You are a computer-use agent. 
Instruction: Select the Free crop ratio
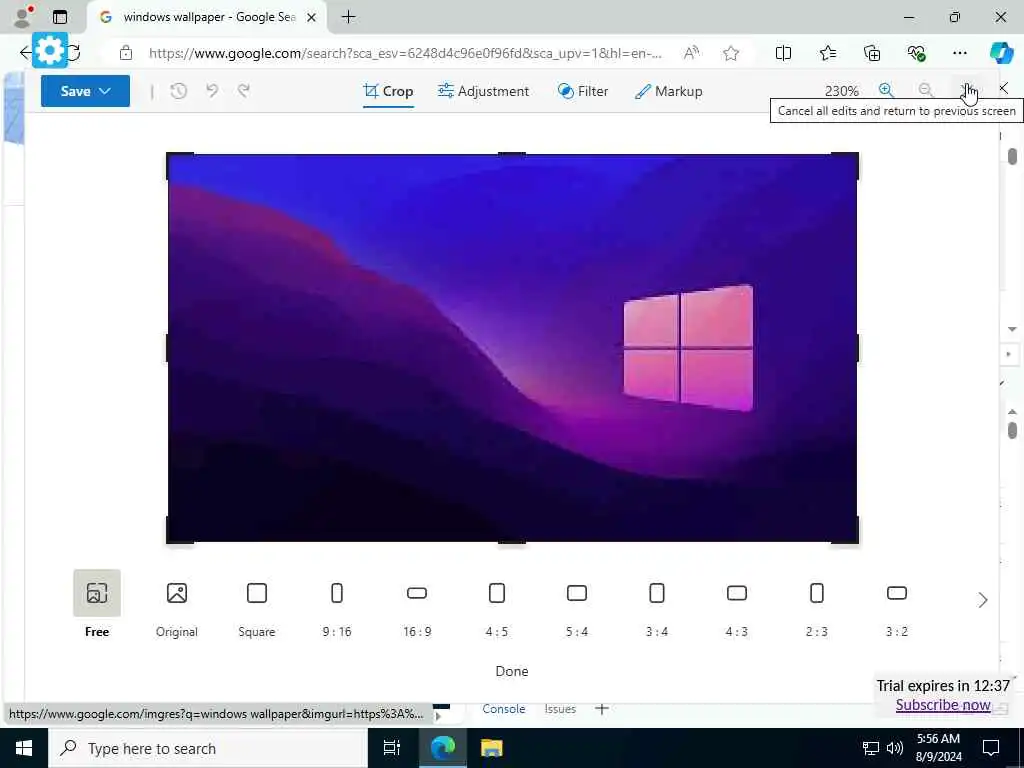(97, 603)
